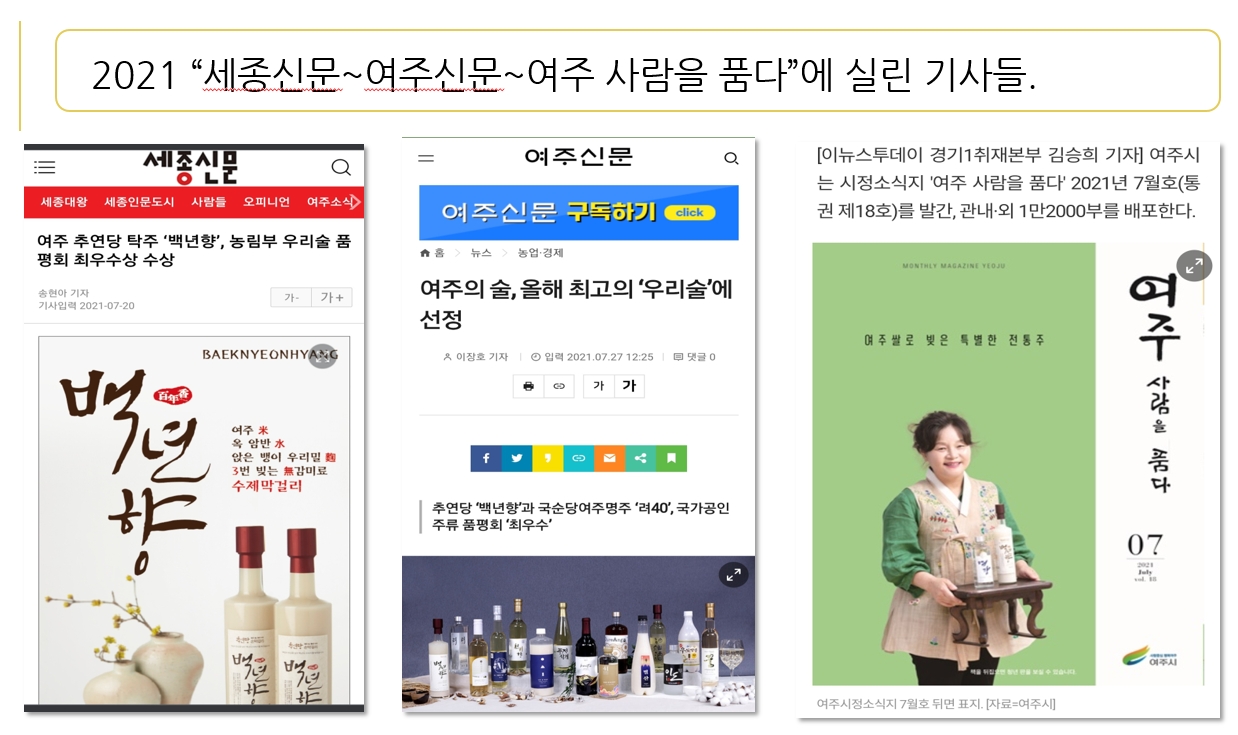The width and height of the screenshot is (1238, 735).
Task: Expand the green magazine cover image
Action: click(x=1194, y=265)
